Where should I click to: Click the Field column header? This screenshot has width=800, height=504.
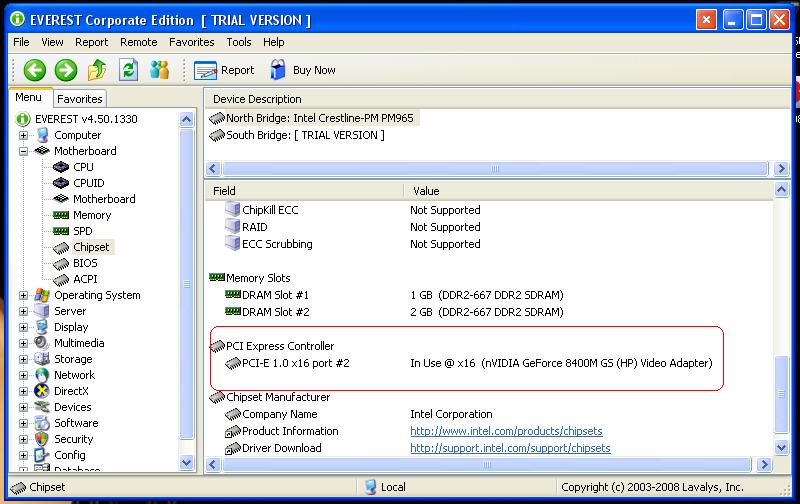[304, 191]
